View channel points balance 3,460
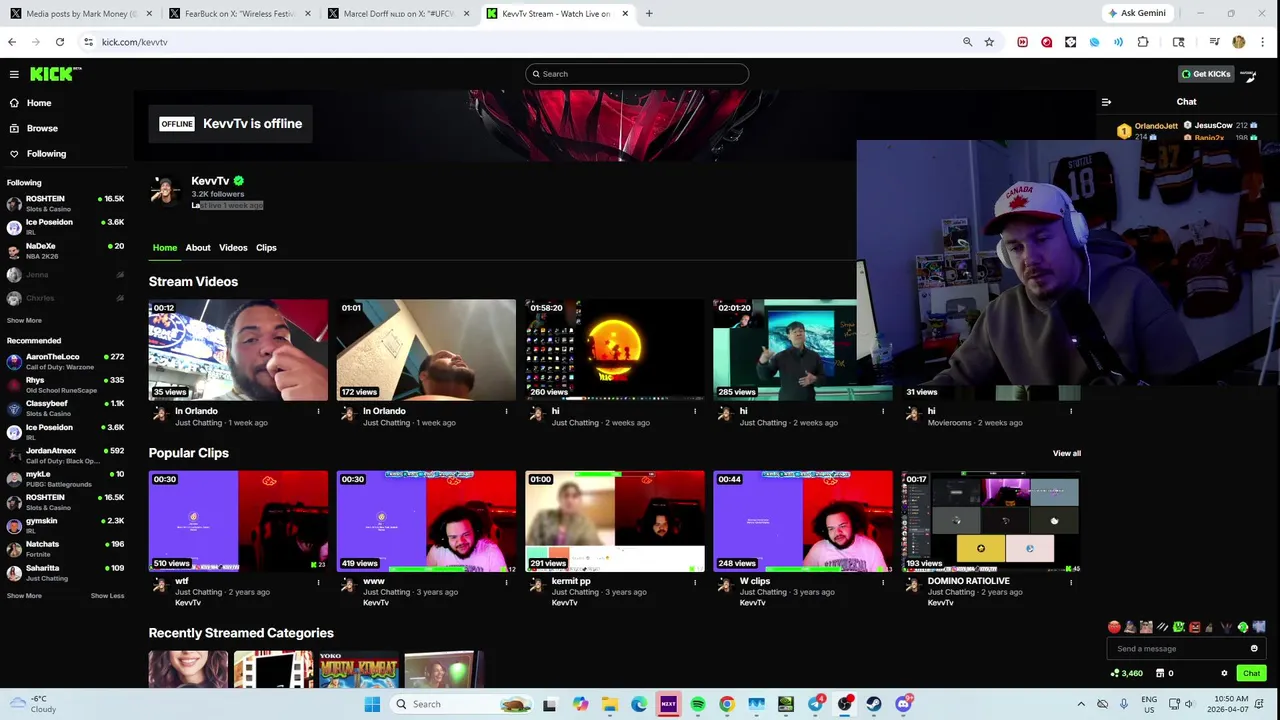Viewport: 1280px width, 720px height. (x=1127, y=673)
